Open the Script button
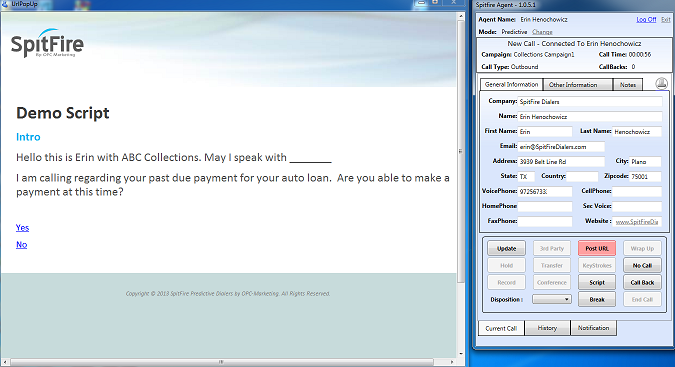Viewport: 675px width, 367px height. [x=597, y=282]
